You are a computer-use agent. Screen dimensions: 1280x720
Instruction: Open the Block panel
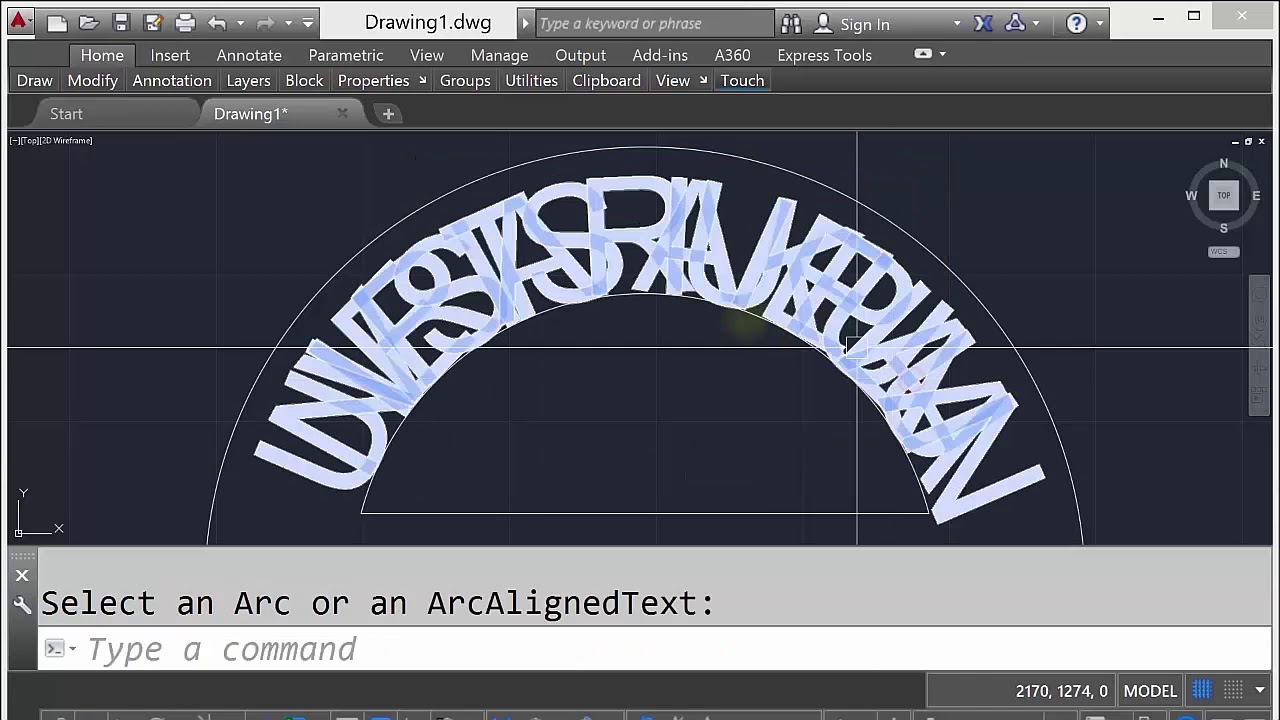(305, 81)
